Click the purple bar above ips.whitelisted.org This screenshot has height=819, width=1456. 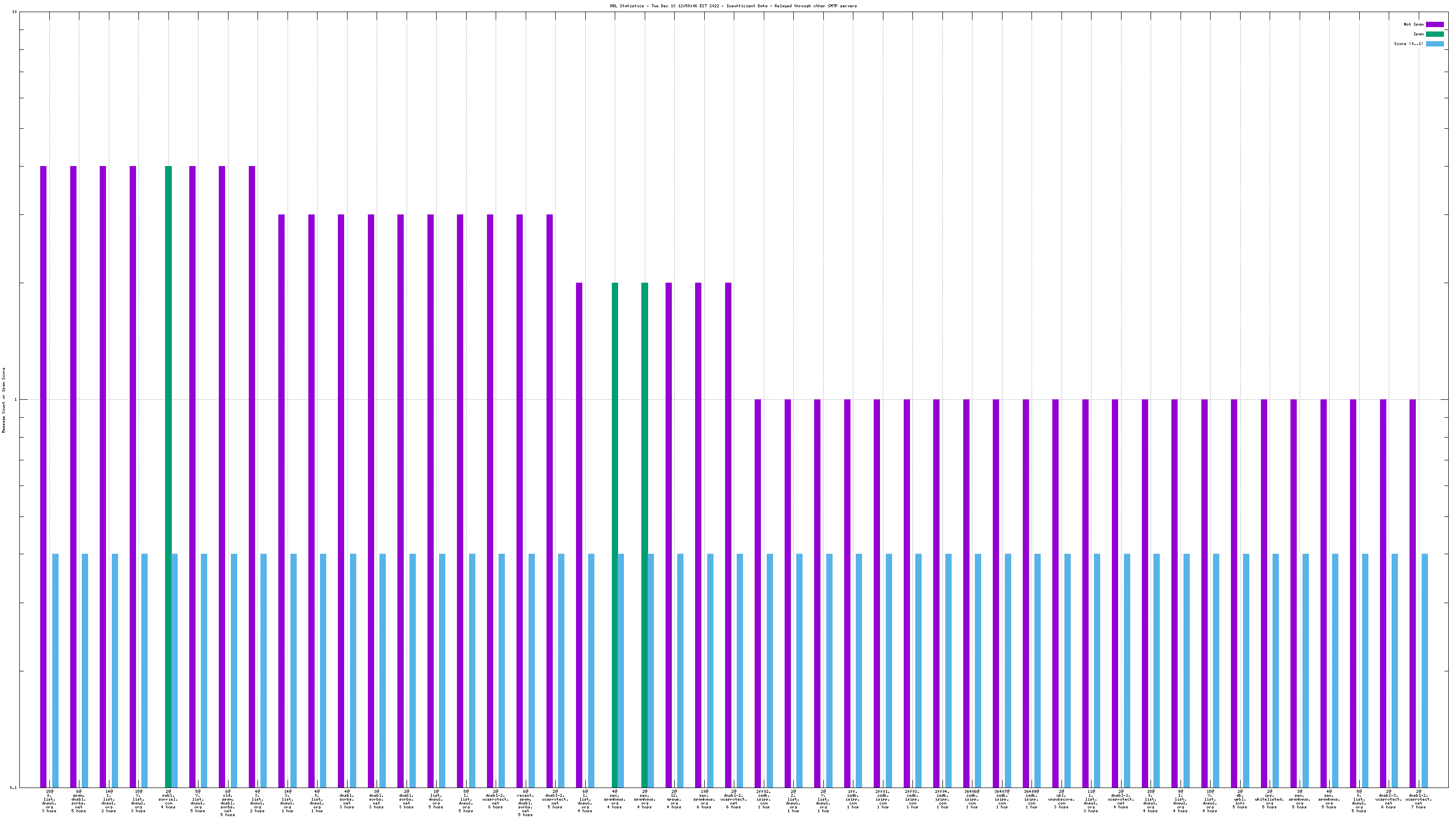[1263, 593]
